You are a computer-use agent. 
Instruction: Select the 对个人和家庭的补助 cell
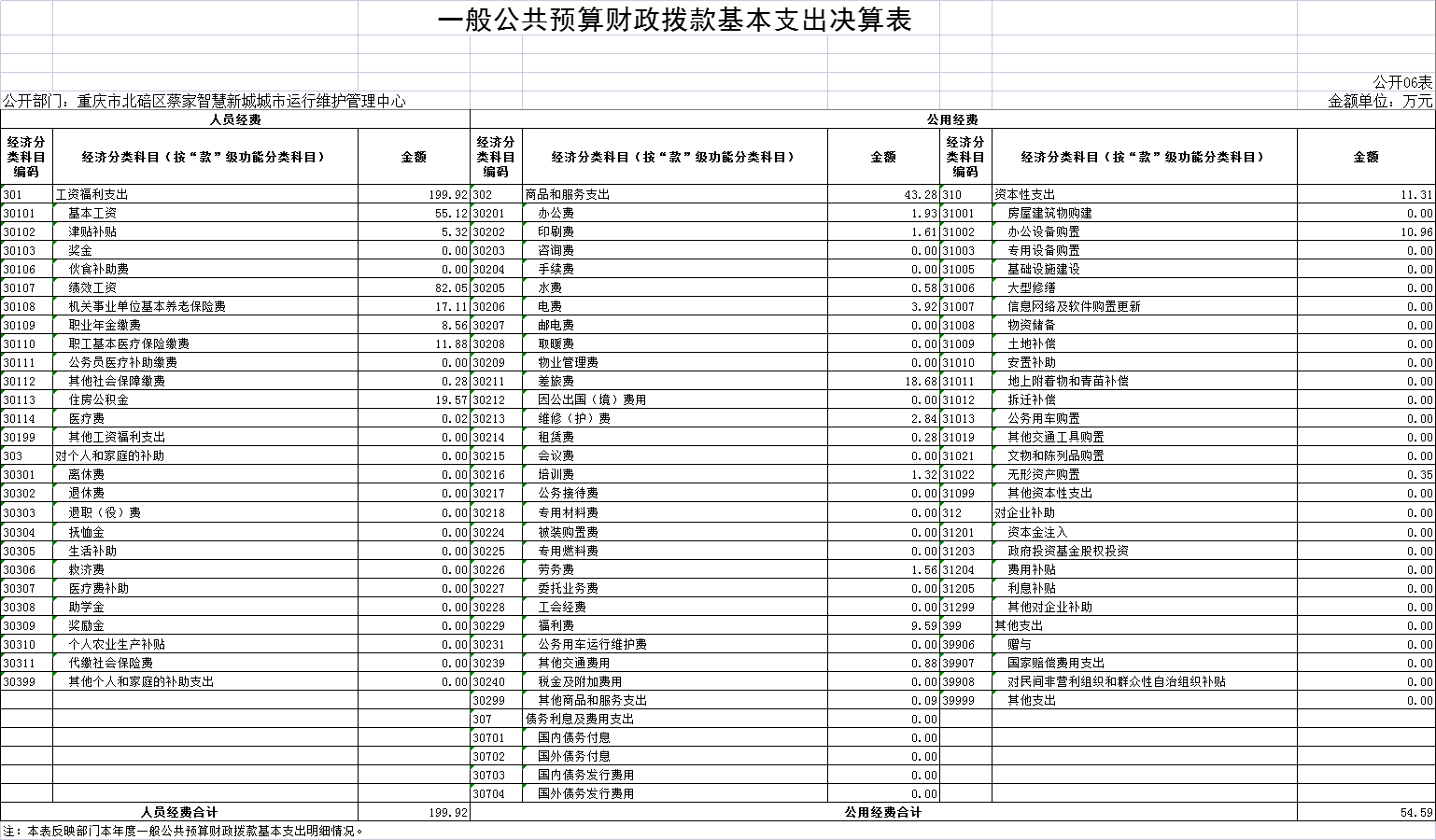[205, 455]
